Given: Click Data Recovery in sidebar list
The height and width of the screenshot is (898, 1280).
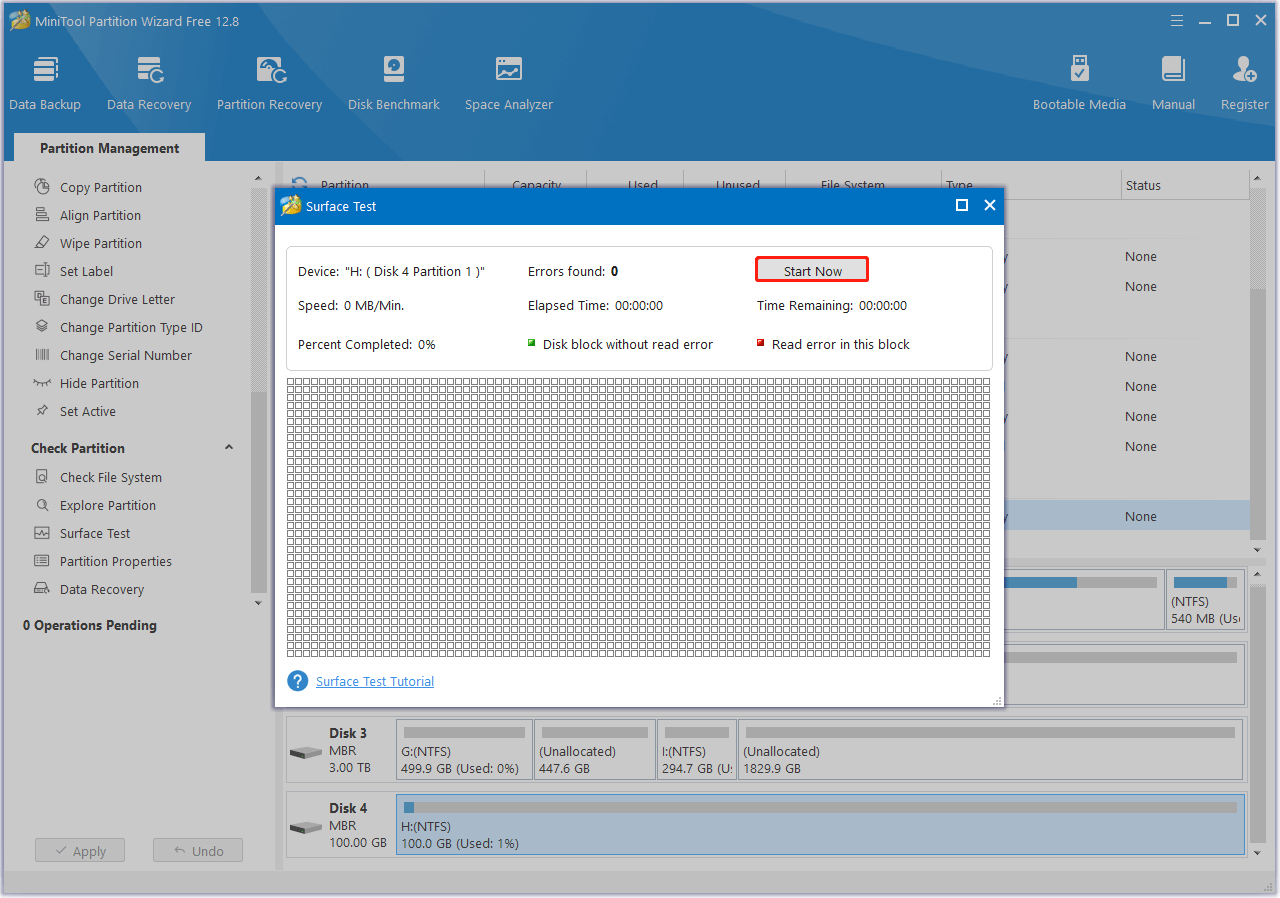Looking at the screenshot, I should coord(102,589).
